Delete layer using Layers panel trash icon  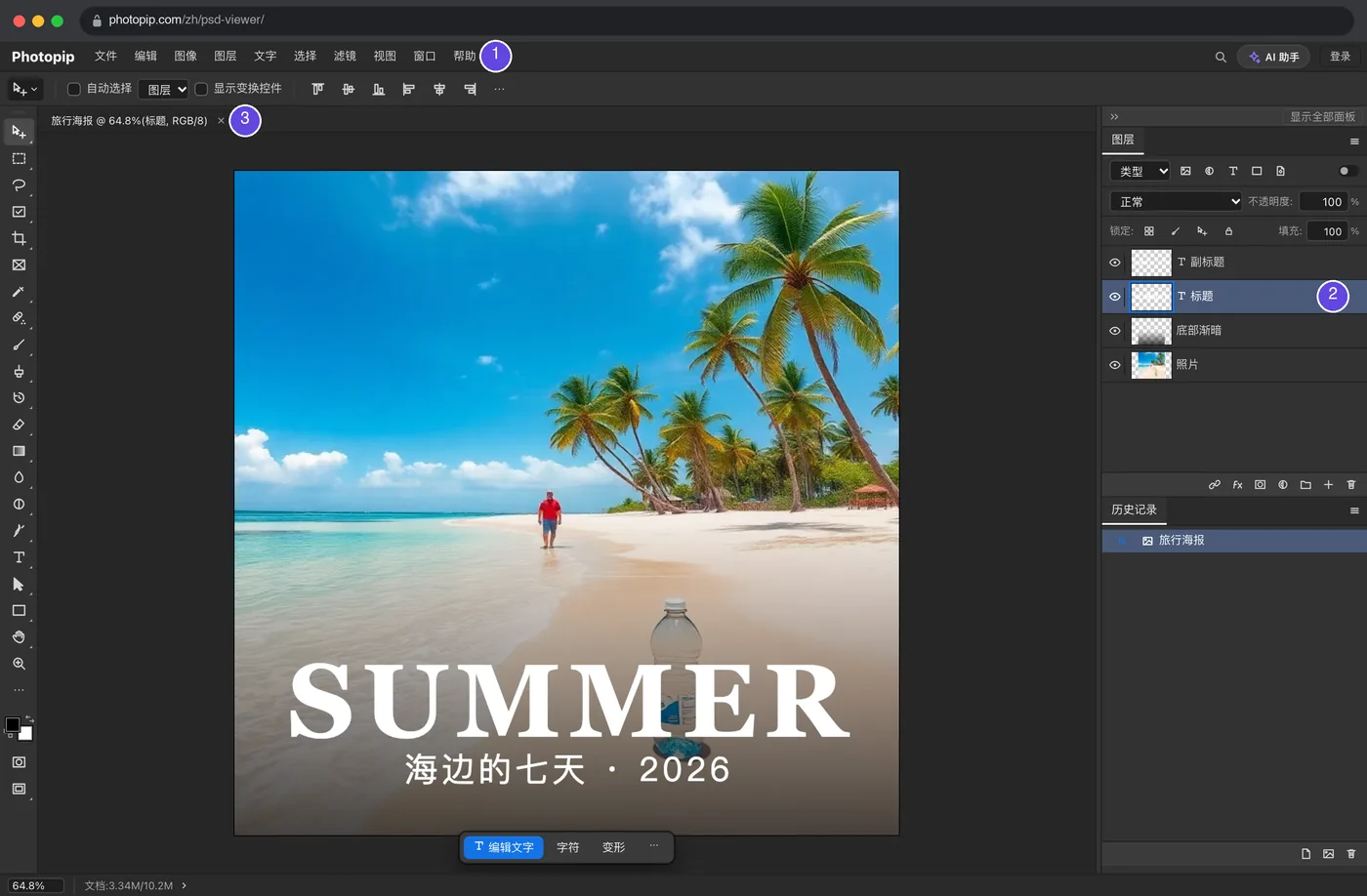pyautogui.click(x=1351, y=485)
